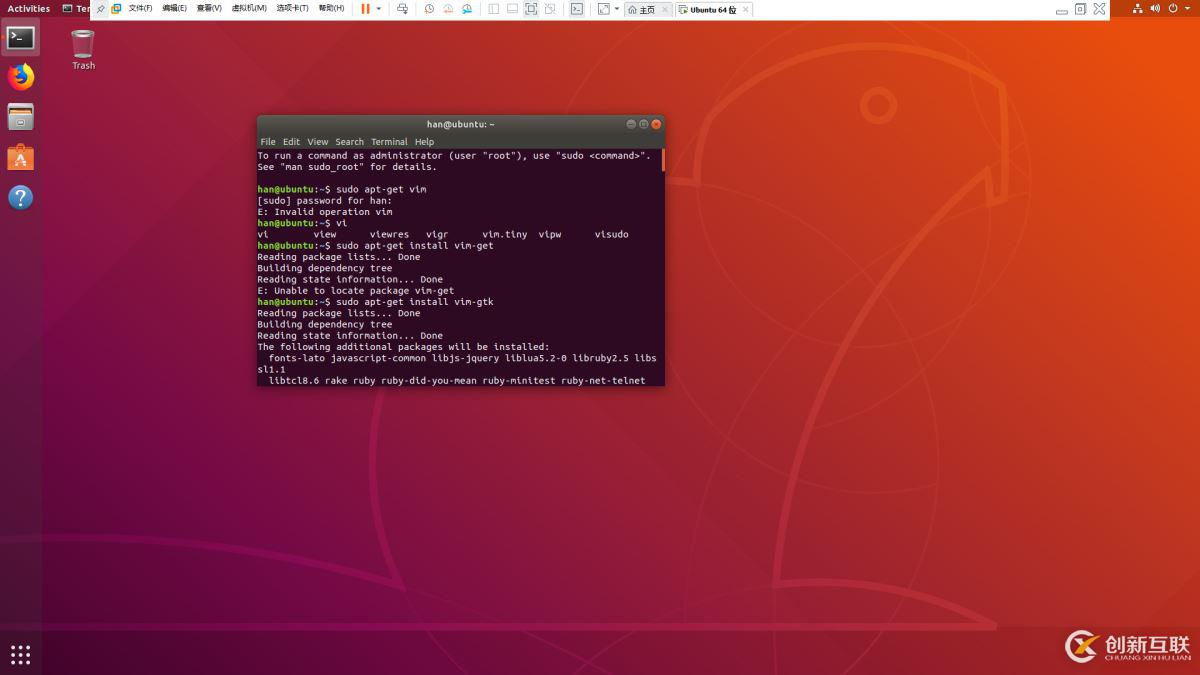The height and width of the screenshot is (675, 1200).
Task: Open Ubuntu Software from the dock
Action: [x=20, y=156]
